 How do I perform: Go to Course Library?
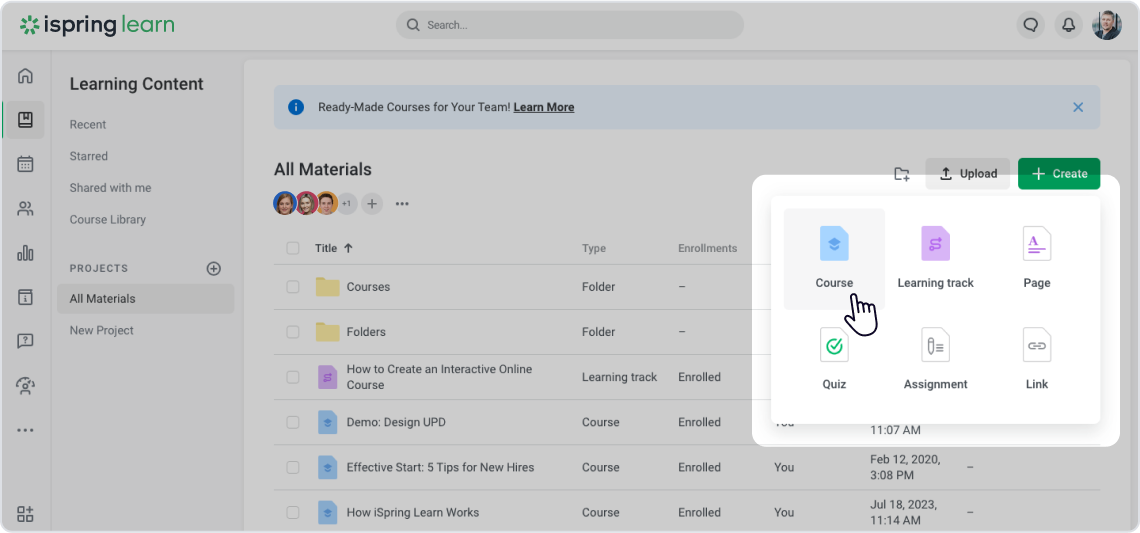(108, 219)
